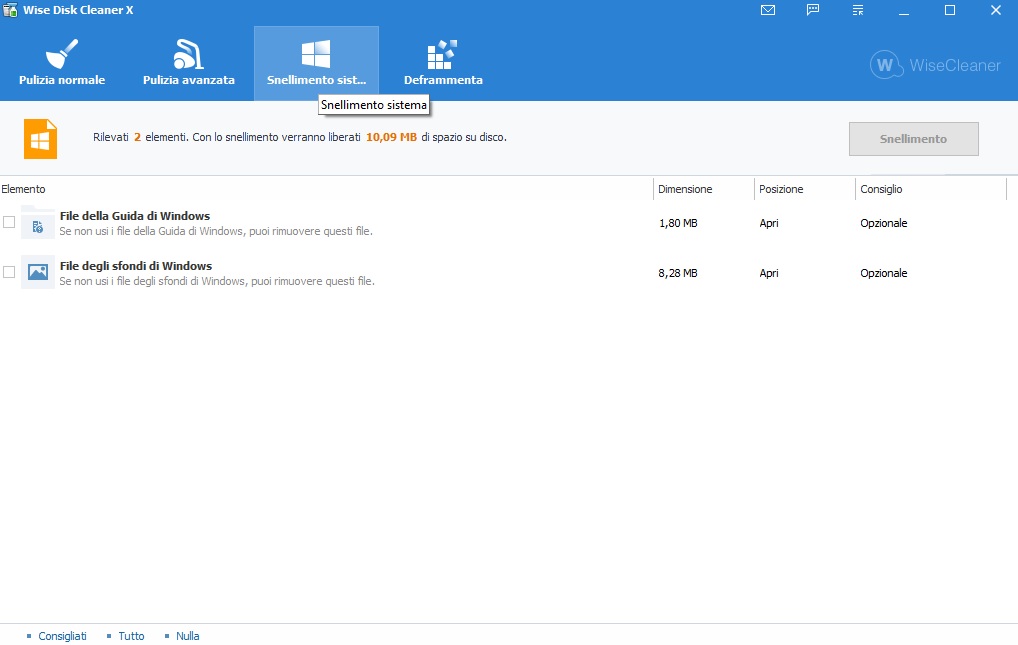Open the feedback chat bubble icon

pyautogui.click(x=813, y=10)
